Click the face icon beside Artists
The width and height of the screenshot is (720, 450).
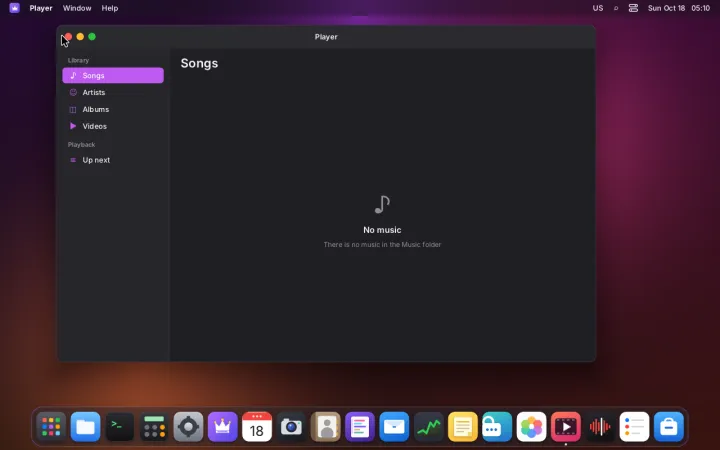click(73, 92)
